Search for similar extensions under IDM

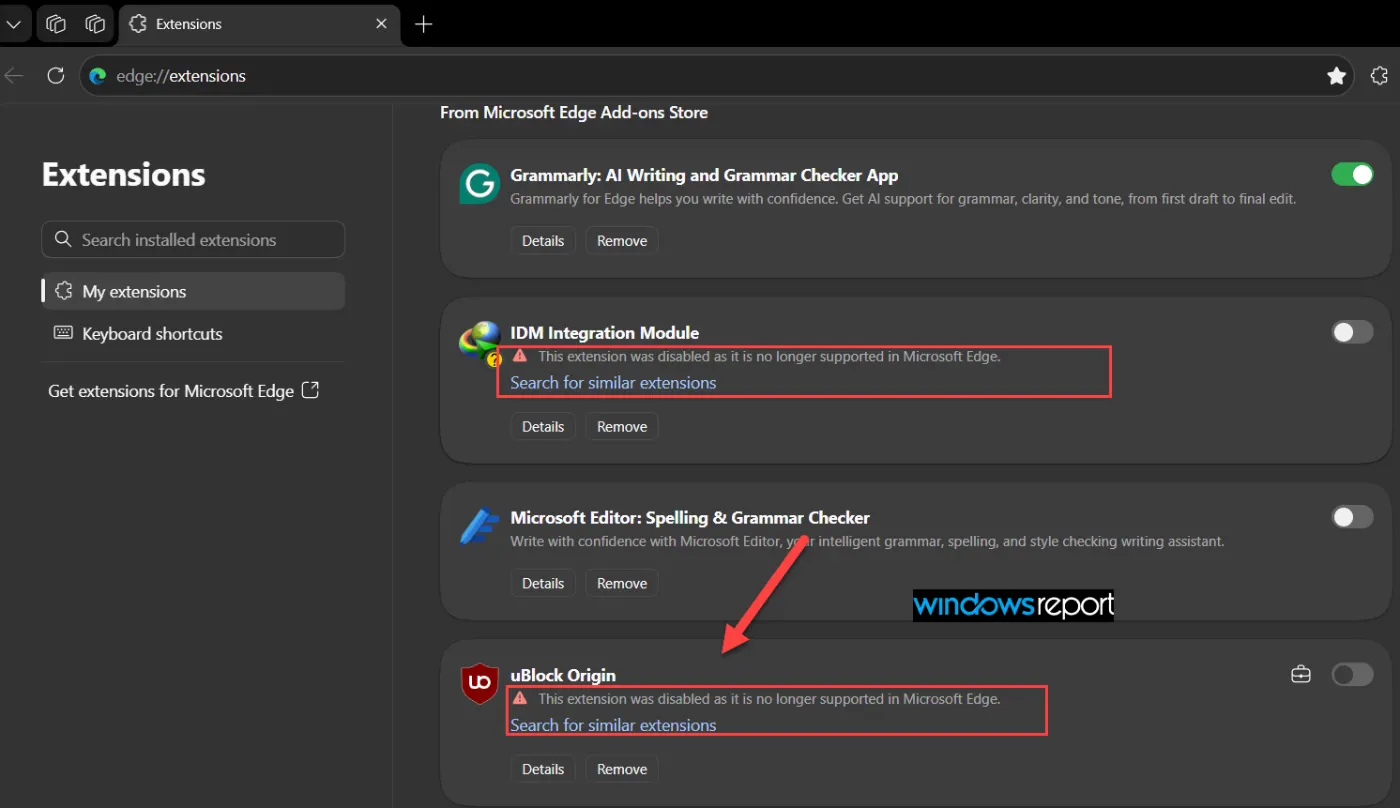point(613,383)
